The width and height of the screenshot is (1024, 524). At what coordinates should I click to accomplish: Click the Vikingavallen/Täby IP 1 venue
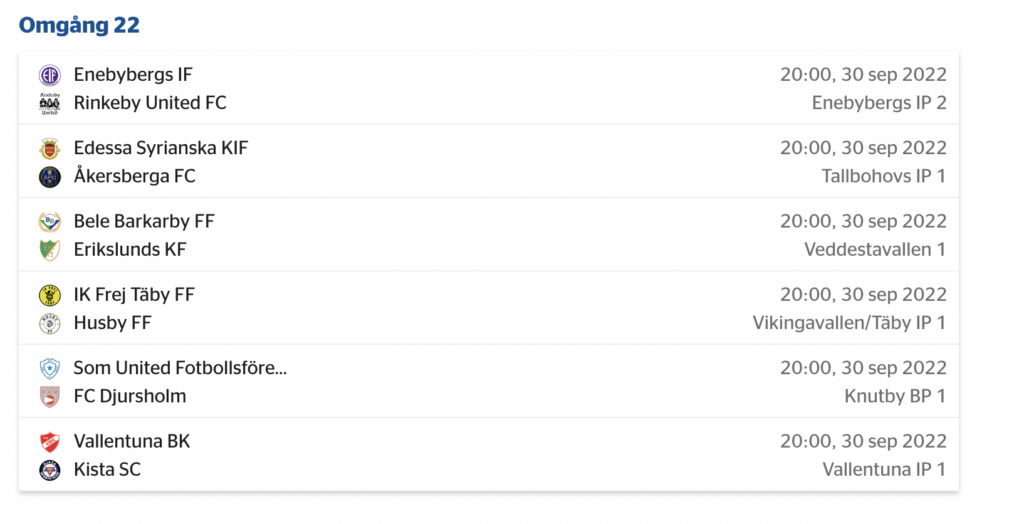click(849, 323)
